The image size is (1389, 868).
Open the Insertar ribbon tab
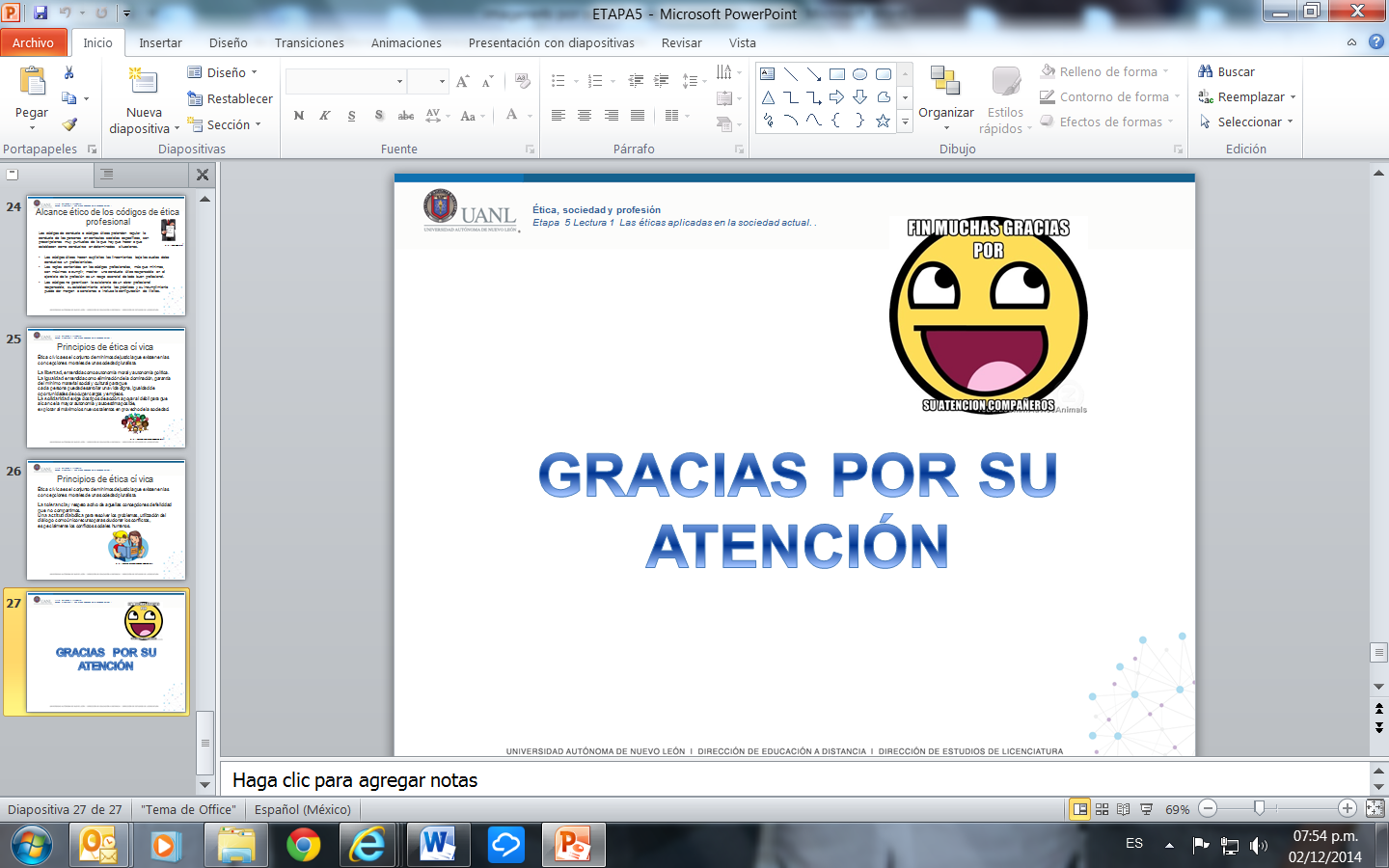click(x=160, y=42)
